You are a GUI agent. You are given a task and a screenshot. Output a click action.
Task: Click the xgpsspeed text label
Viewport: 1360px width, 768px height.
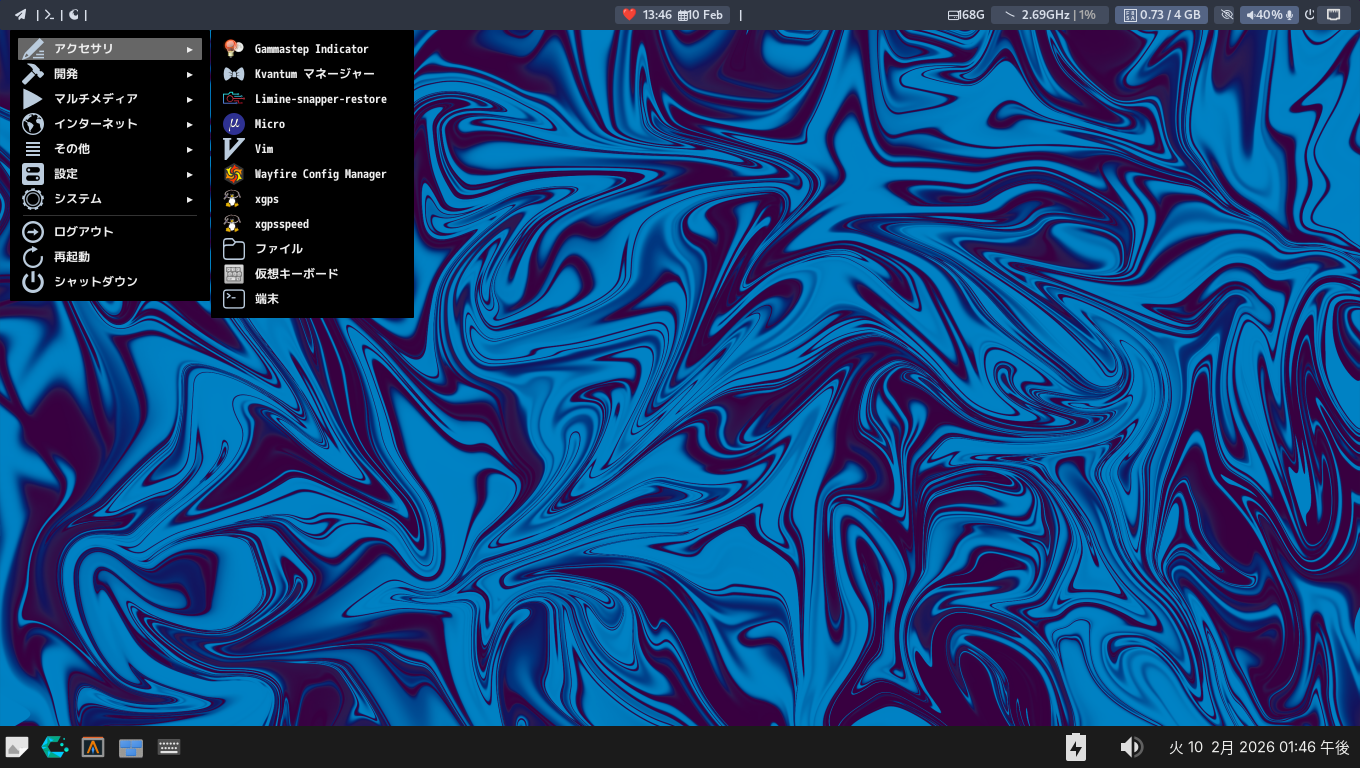[282, 224]
